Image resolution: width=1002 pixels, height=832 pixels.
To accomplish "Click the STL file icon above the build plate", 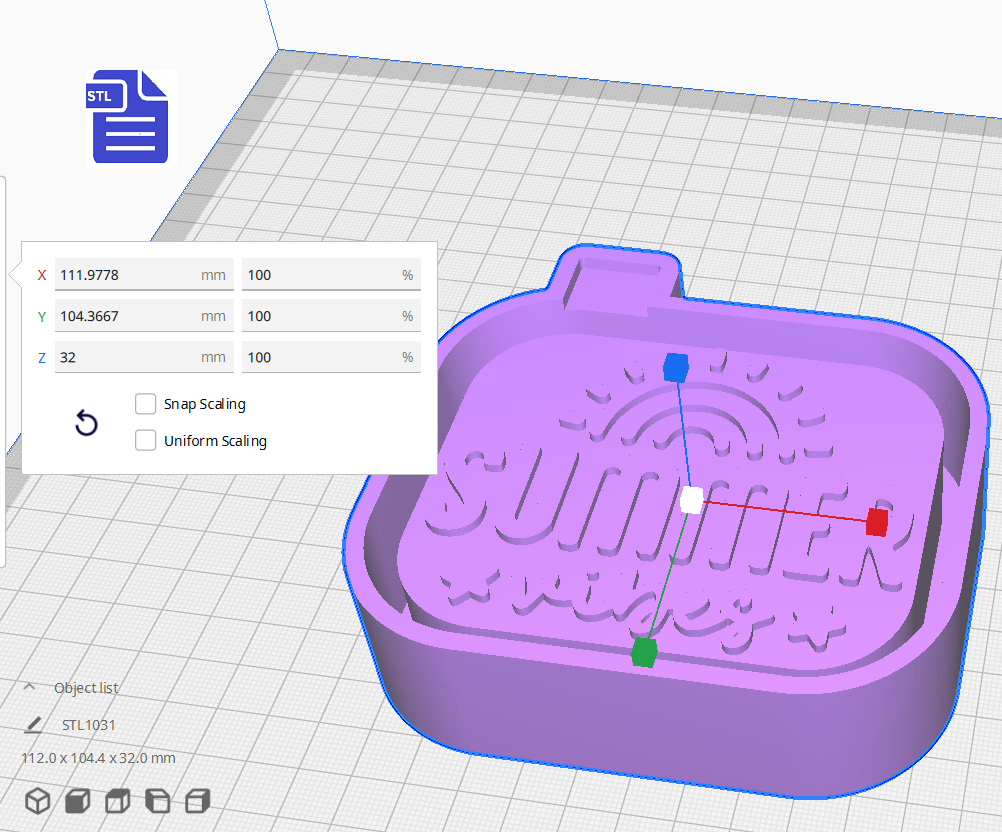I will pyautogui.click(x=128, y=117).
